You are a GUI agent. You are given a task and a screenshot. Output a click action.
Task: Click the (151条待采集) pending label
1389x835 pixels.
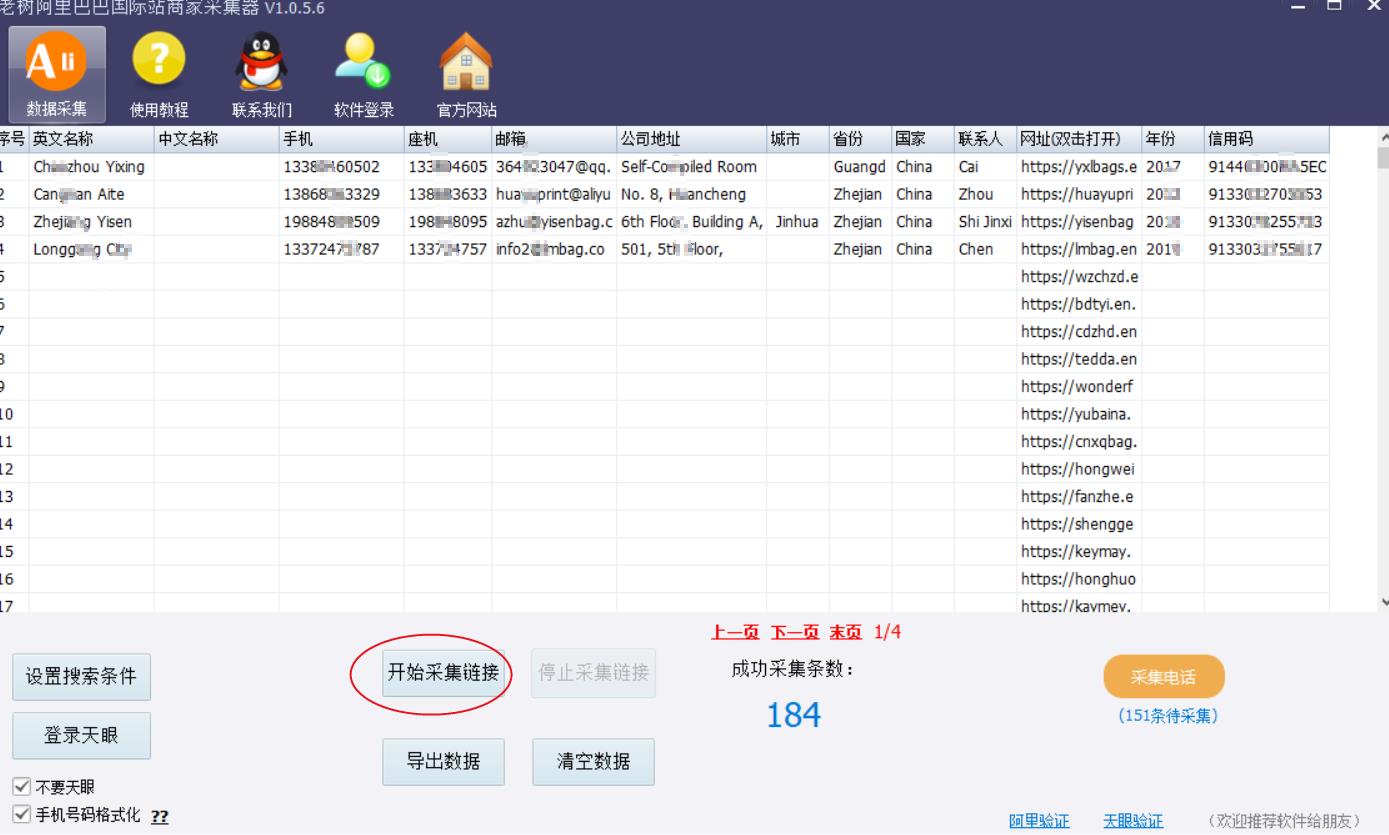point(1168,716)
